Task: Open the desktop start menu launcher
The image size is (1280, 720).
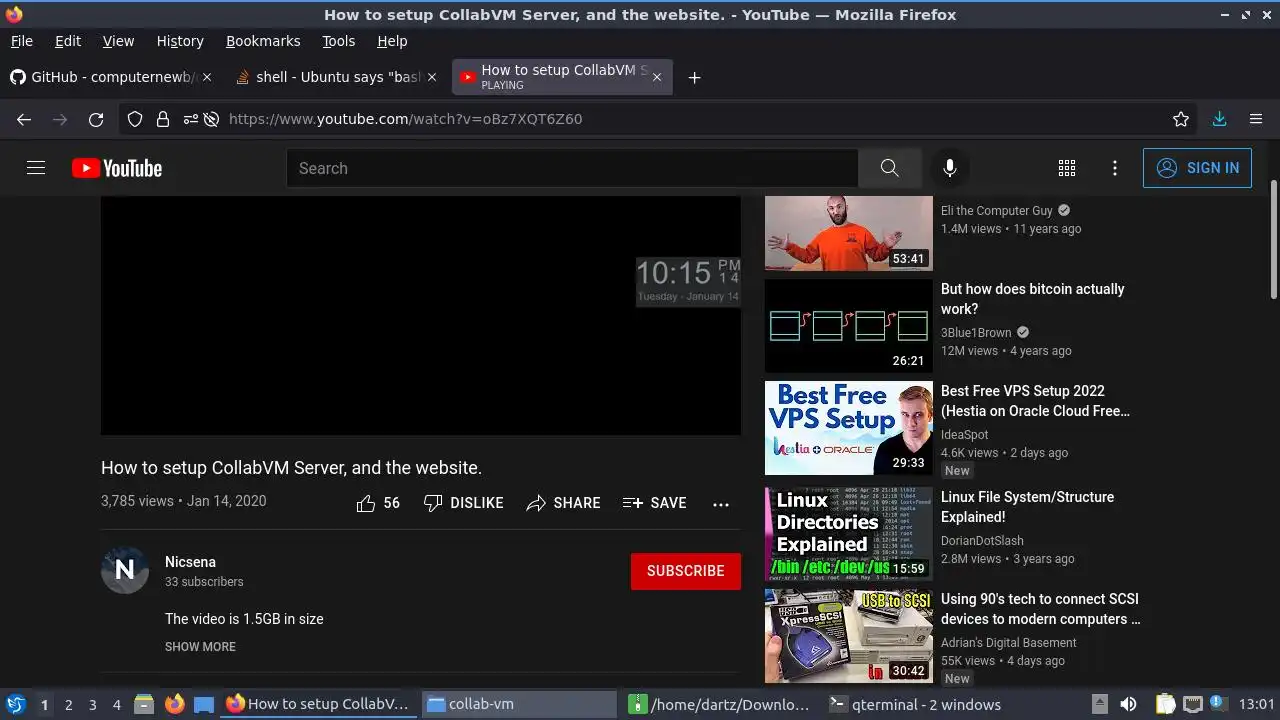Action: coord(15,704)
